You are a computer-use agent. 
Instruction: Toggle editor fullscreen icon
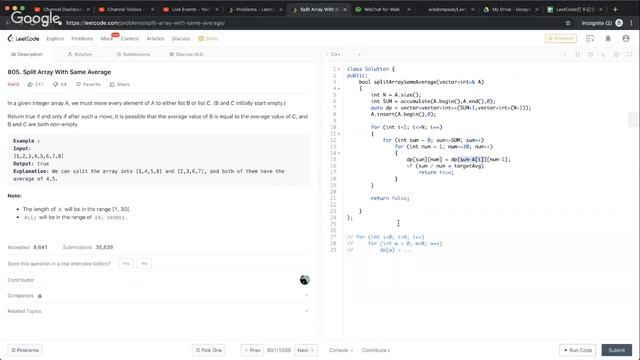coord(629,54)
